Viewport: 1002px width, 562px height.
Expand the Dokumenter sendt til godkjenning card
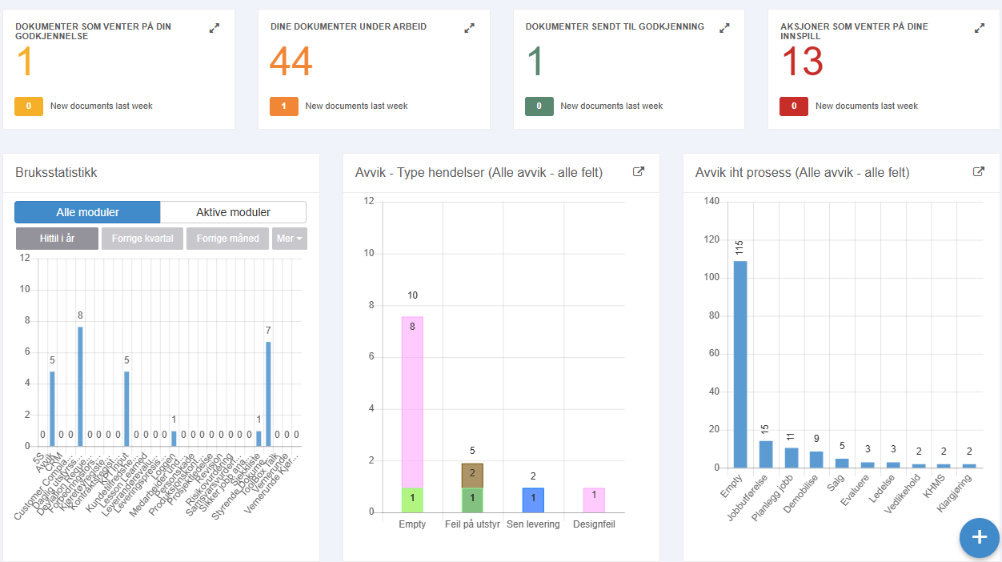(x=724, y=28)
